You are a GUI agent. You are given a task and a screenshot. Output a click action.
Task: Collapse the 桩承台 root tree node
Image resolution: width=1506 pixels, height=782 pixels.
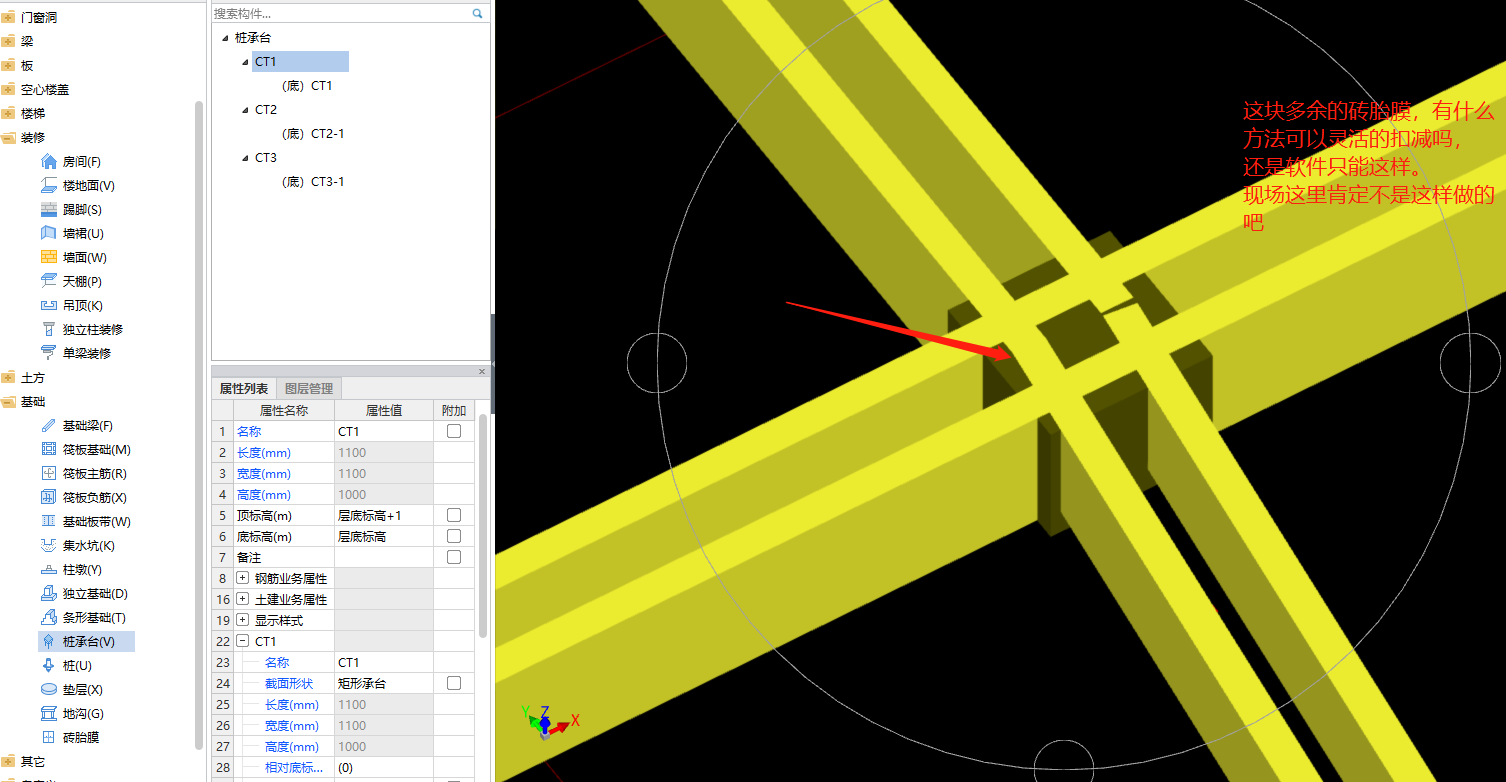(x=225, y=38)
